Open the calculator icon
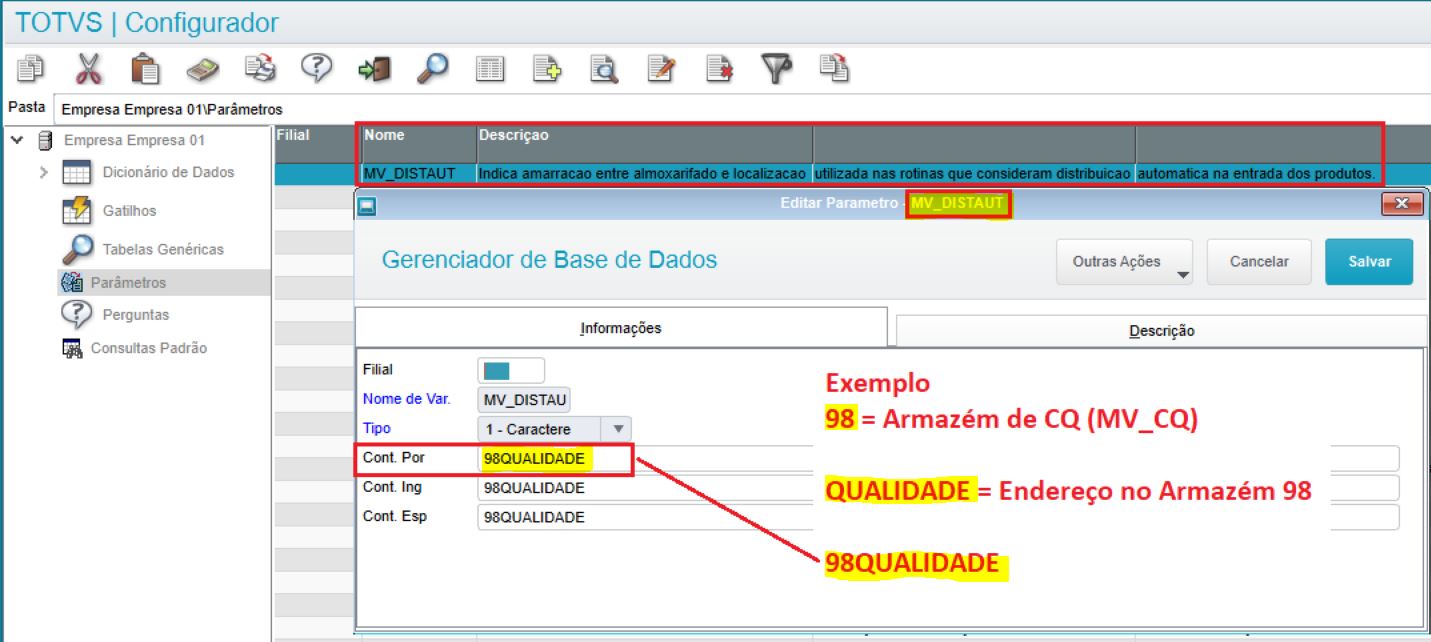The height and width of the screenshot is (642, 1431). [203, 69]
